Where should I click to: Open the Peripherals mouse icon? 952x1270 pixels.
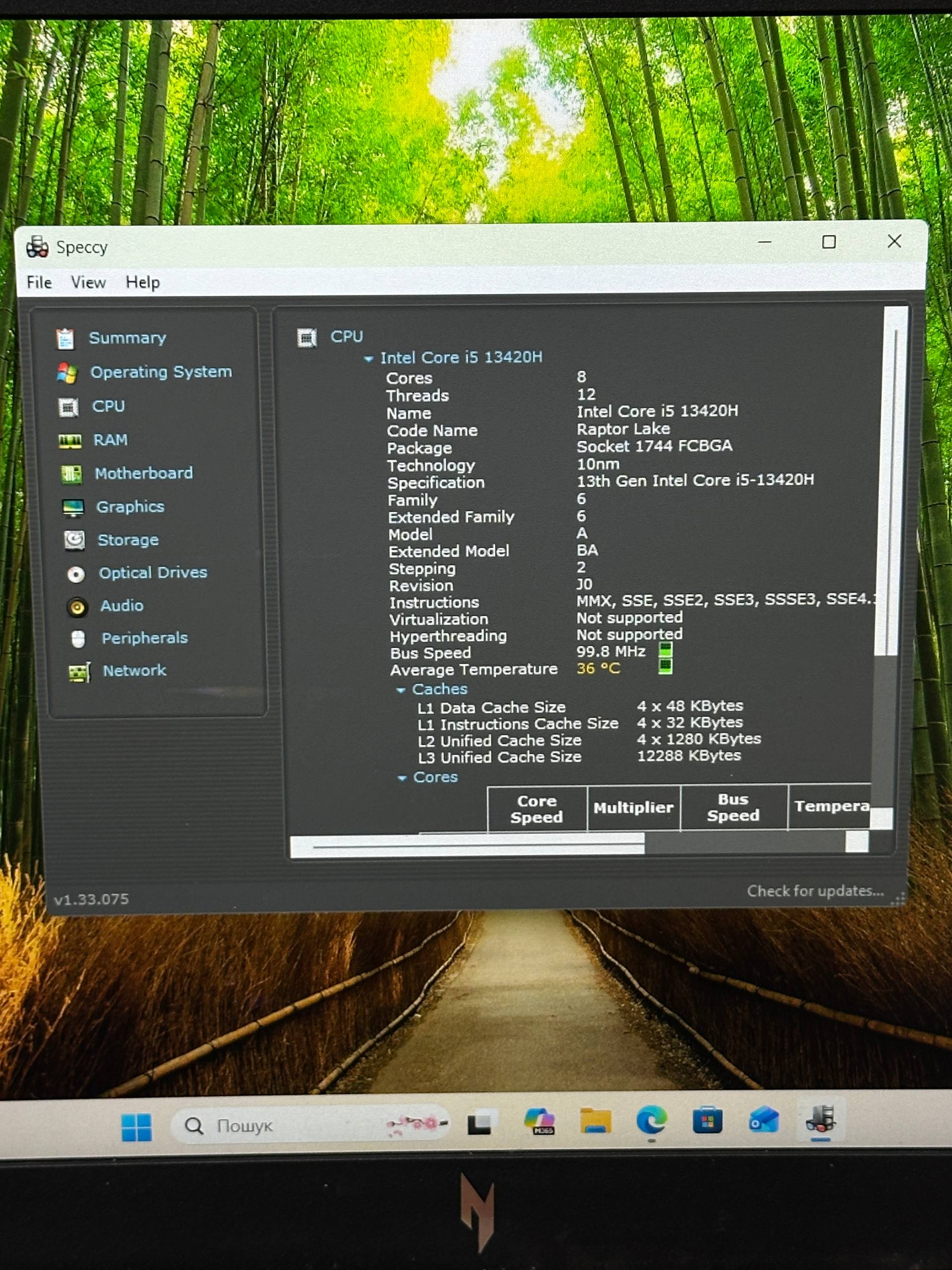pos(79,639)
